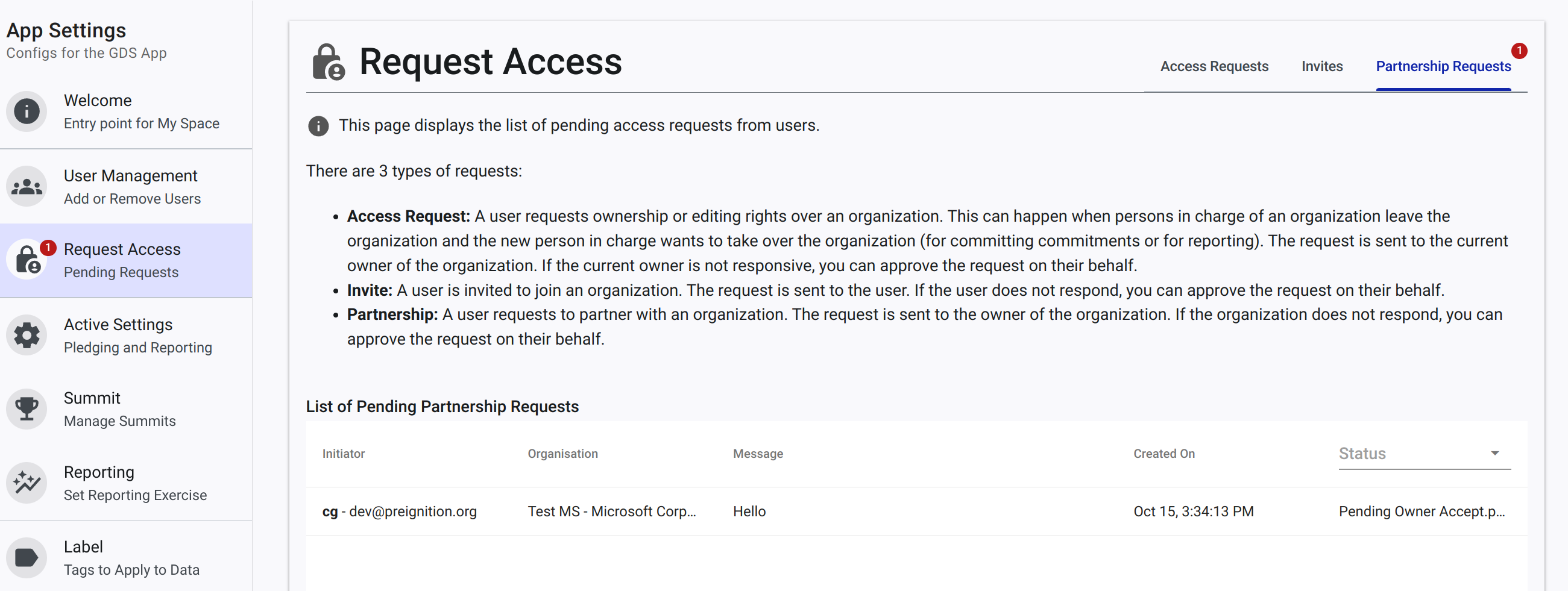This screenshot has height=591, width=1568.
Task: Click the User Management people icon
Action: pos(27,187)
